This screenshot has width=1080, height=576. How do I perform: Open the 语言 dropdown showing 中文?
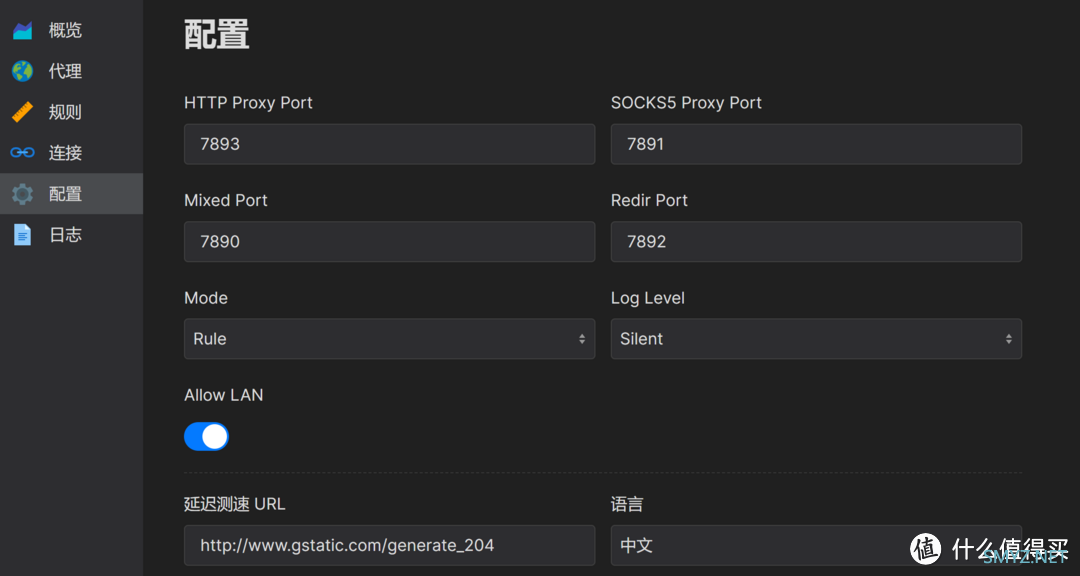pos(816,546)
